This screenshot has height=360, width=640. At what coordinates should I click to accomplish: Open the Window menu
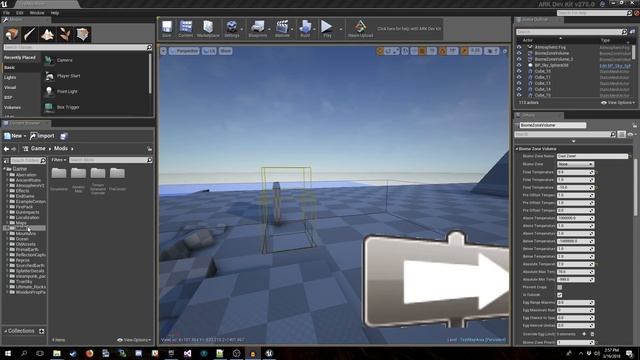pos(37,13)
